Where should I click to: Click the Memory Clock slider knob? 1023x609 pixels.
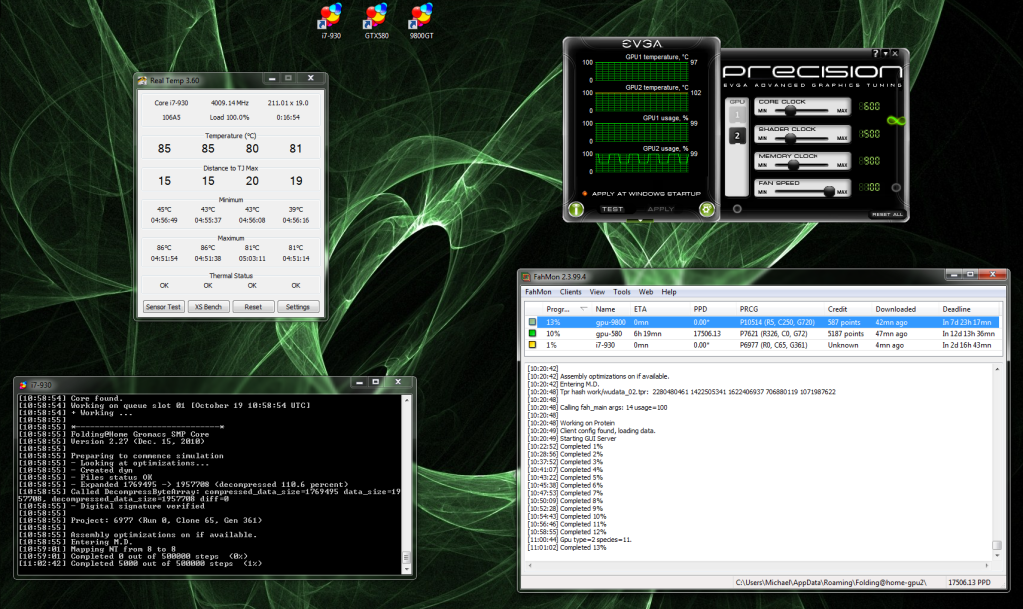tap(793, 164)
